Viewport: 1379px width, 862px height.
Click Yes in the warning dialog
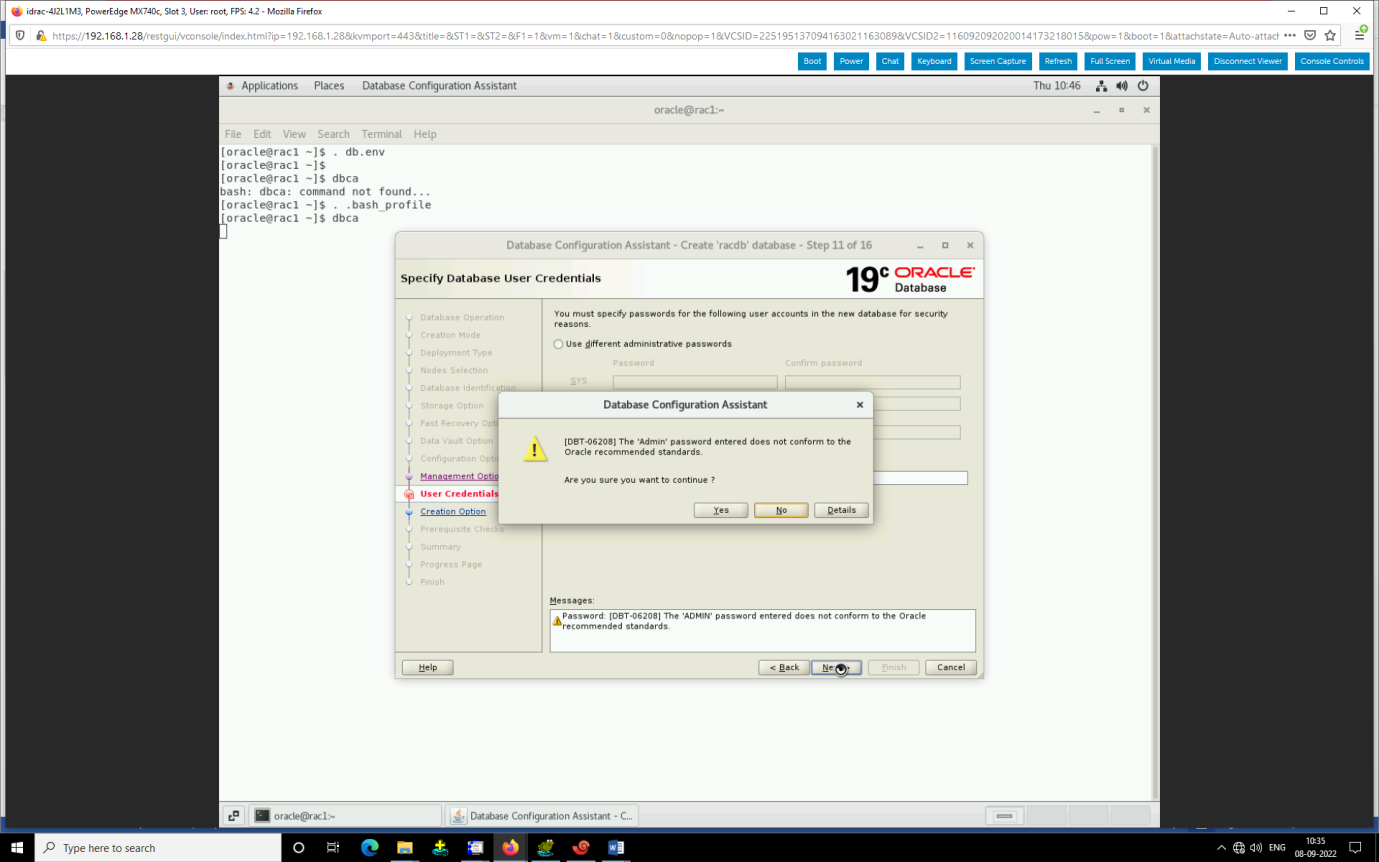point(721,510)
